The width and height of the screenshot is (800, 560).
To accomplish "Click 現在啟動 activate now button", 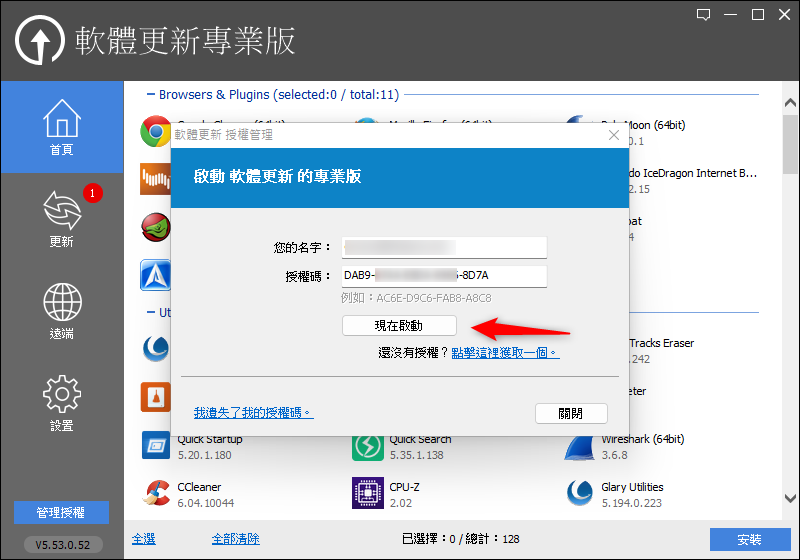I will click(399, 326).
